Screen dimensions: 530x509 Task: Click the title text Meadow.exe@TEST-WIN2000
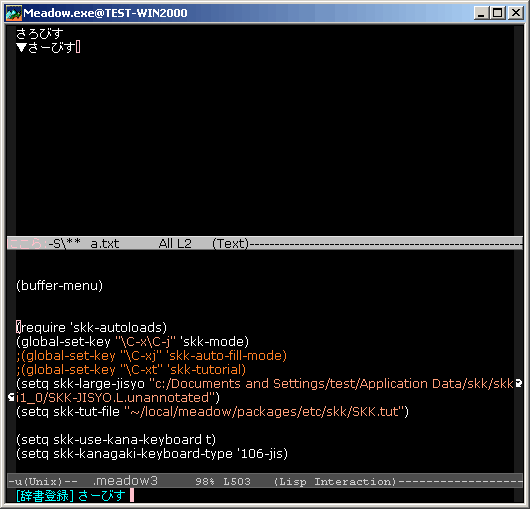tap(105, 13)
